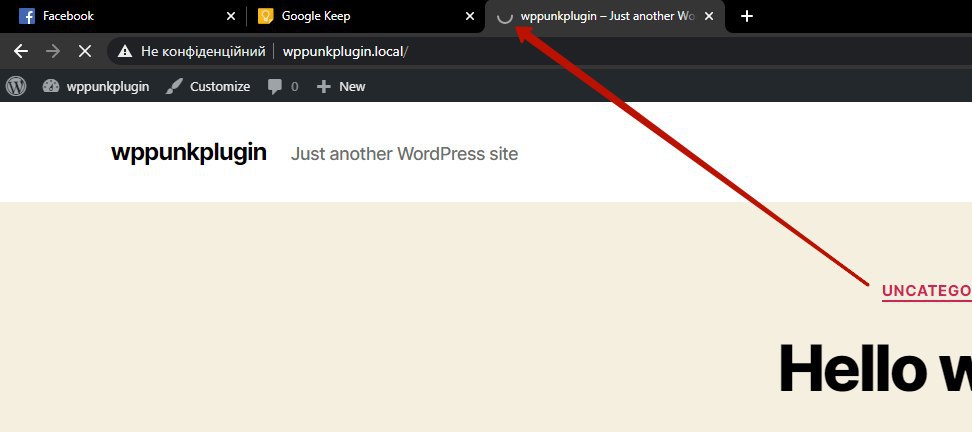Click the not-secure warning icon

[125, 51]
